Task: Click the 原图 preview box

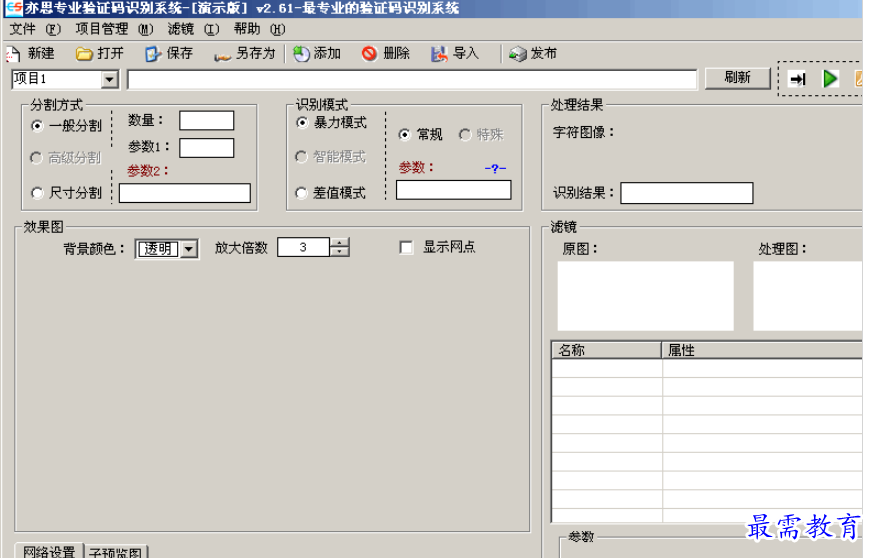Action: click(x=645, y=296)
